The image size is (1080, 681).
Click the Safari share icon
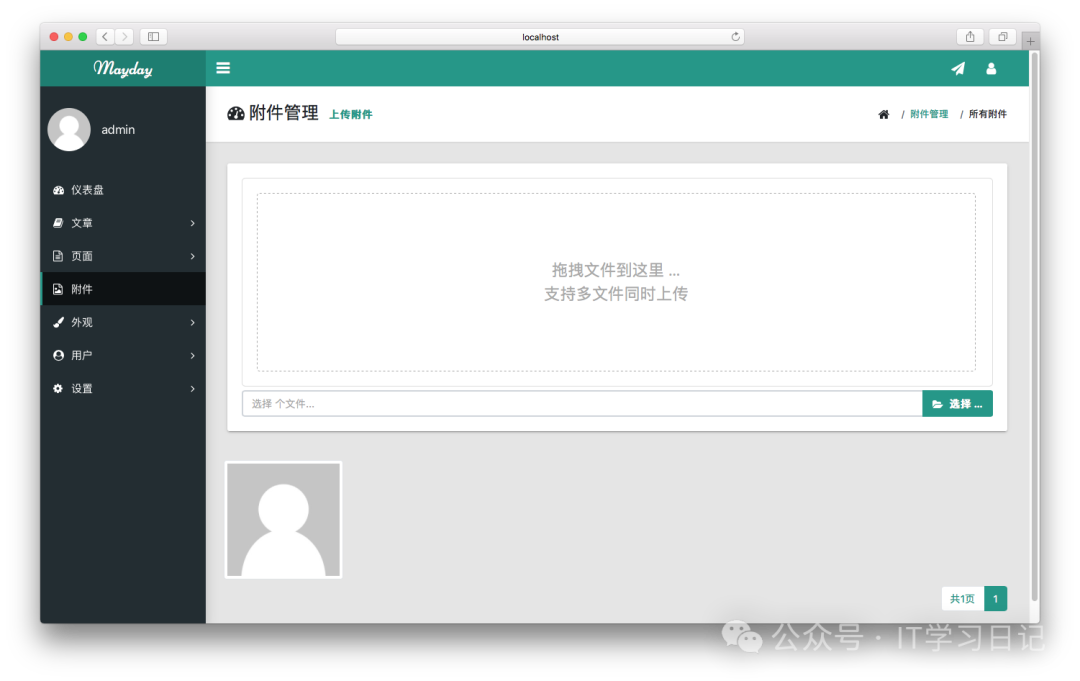point(970,37)
